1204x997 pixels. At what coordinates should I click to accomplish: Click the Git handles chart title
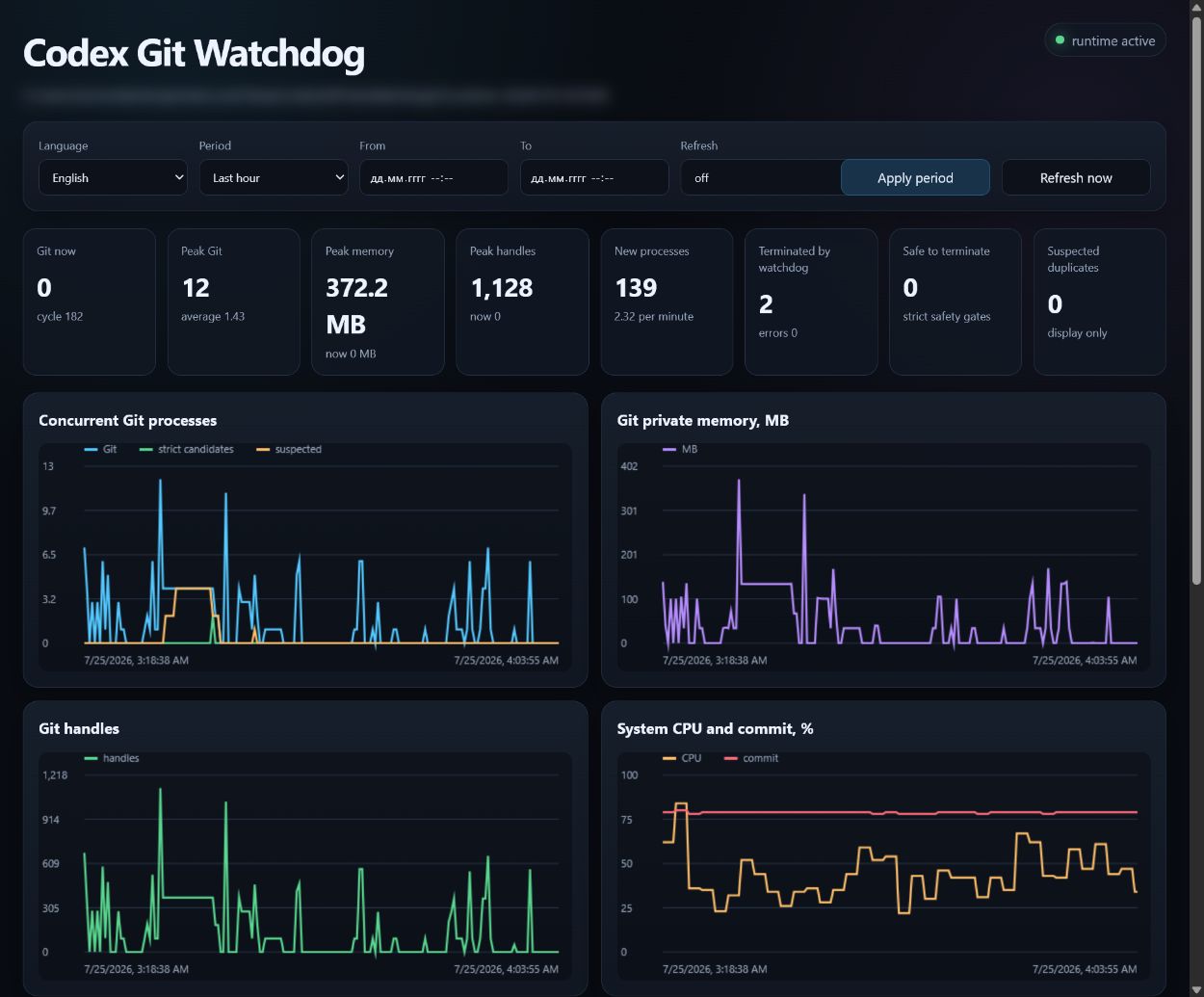pyautogui.click(x=79, y=728)
